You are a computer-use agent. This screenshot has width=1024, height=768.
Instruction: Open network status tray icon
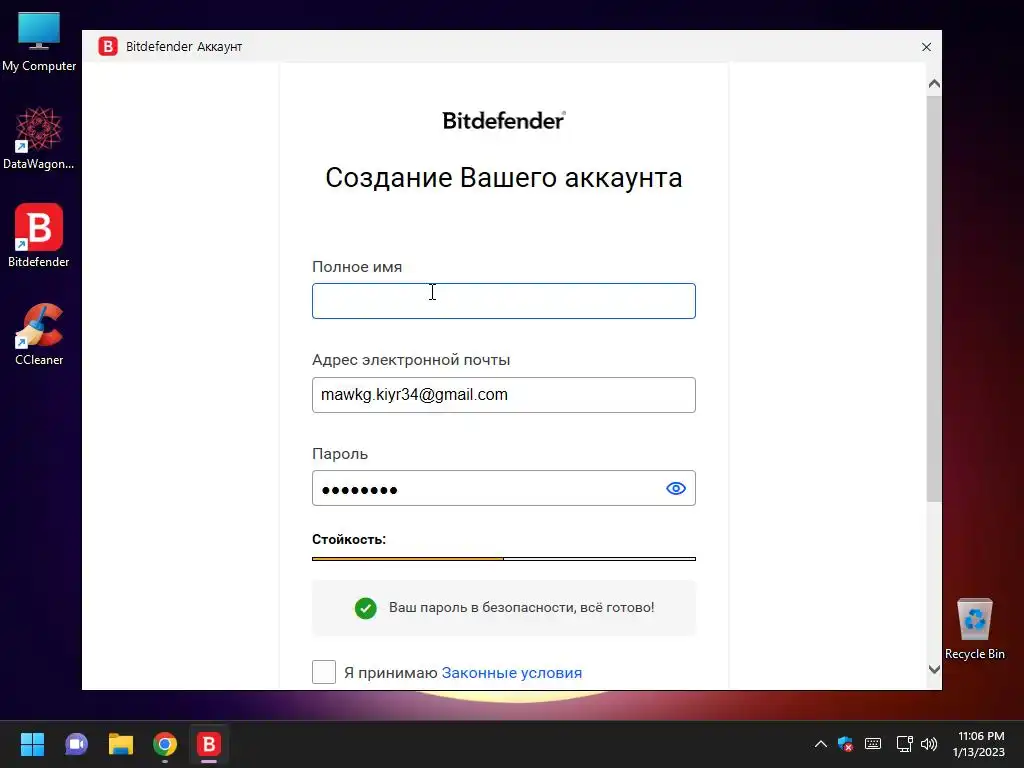click(x=904, y=744)
